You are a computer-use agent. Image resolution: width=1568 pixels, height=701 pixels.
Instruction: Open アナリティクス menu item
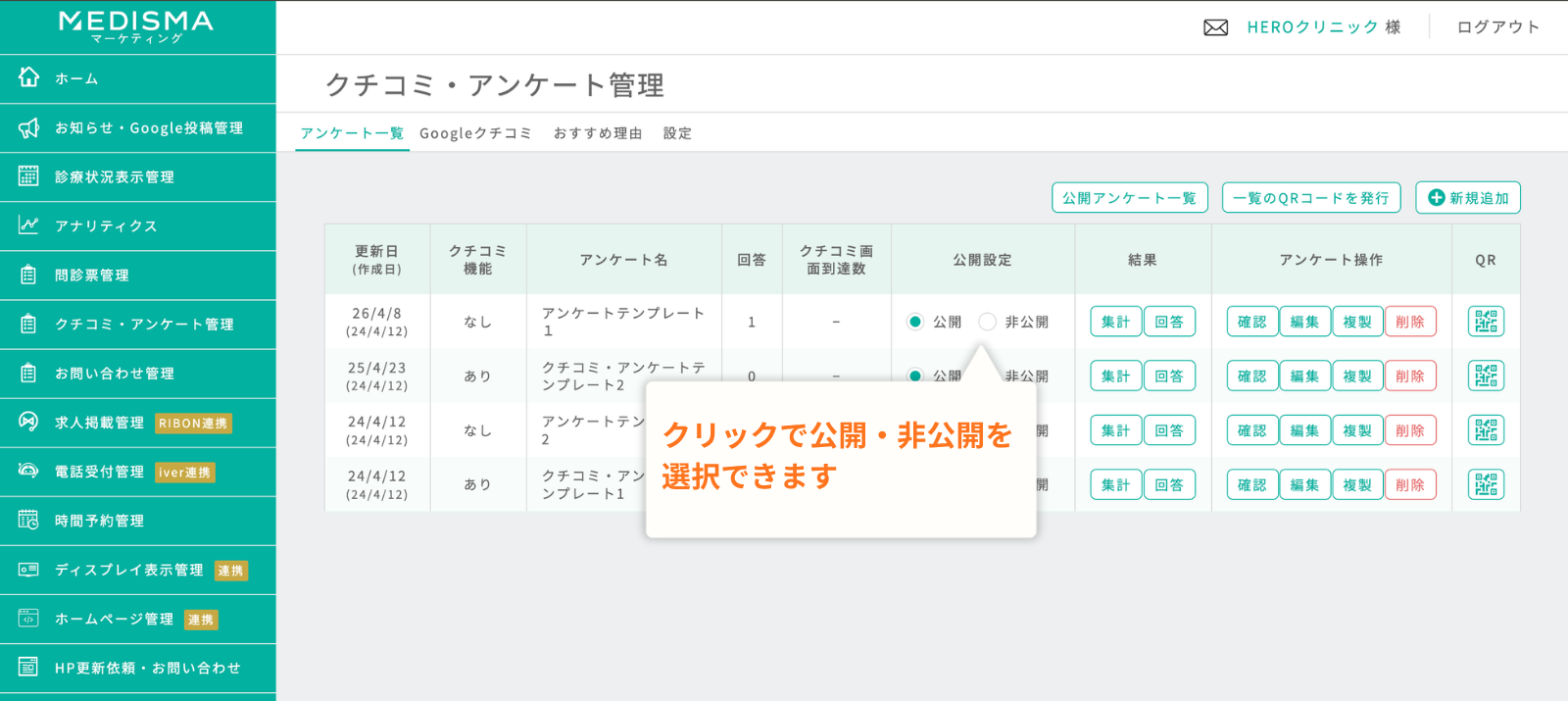(x=137, y=226)
